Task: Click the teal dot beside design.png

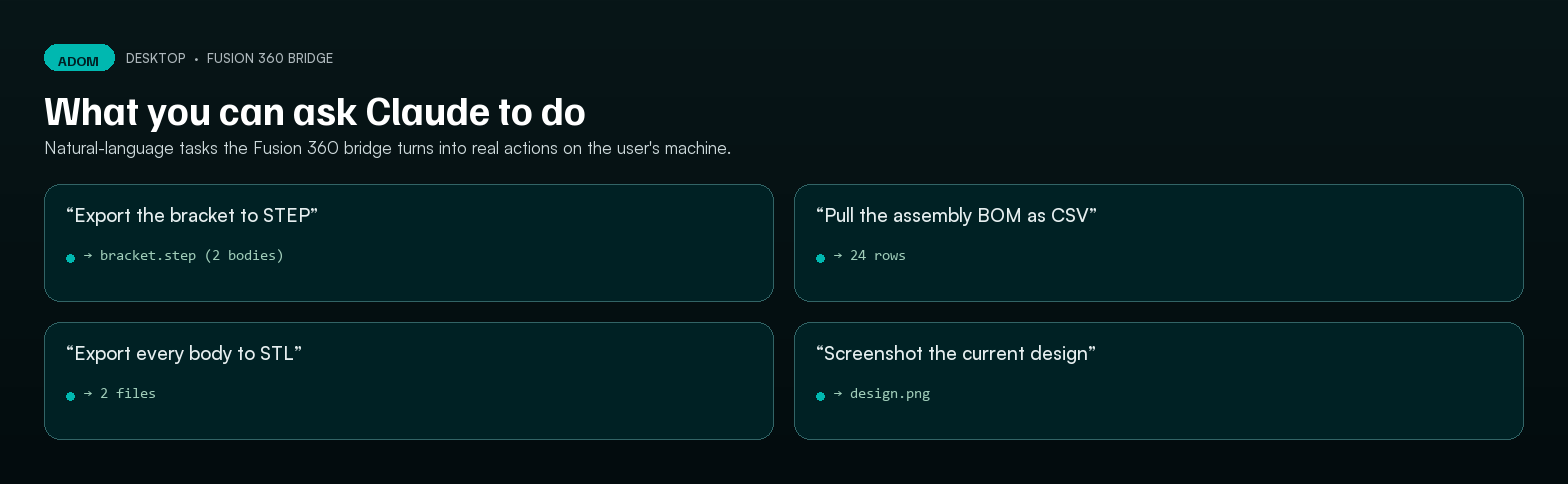Action: 820,396
